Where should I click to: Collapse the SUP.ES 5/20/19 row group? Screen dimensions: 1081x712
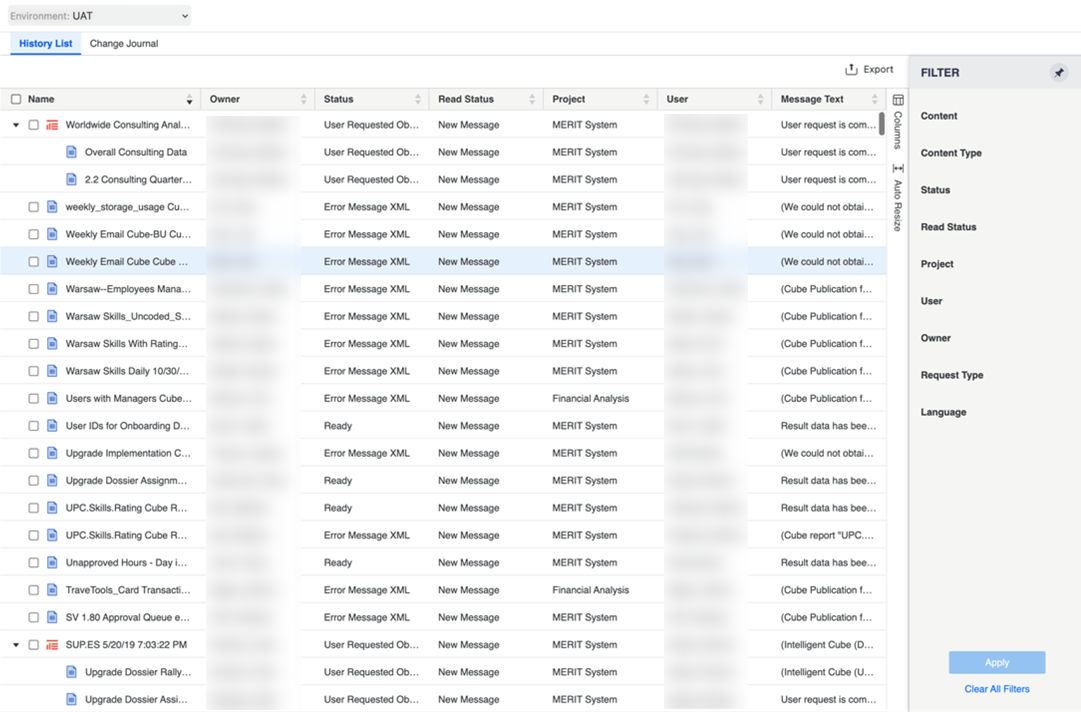click(16, 645)
